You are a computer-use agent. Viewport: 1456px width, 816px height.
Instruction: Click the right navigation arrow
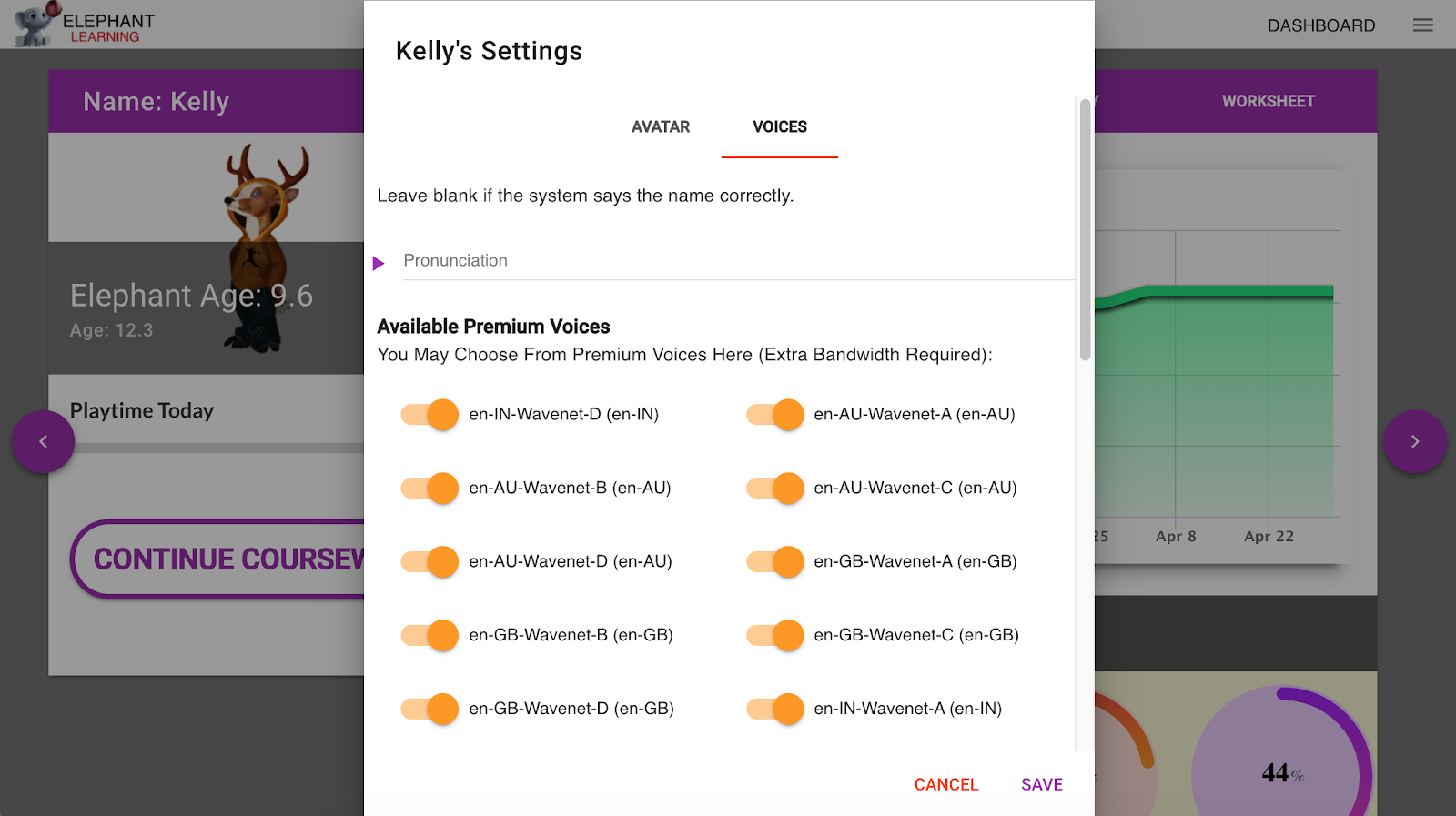click(x=1414, y=441)
